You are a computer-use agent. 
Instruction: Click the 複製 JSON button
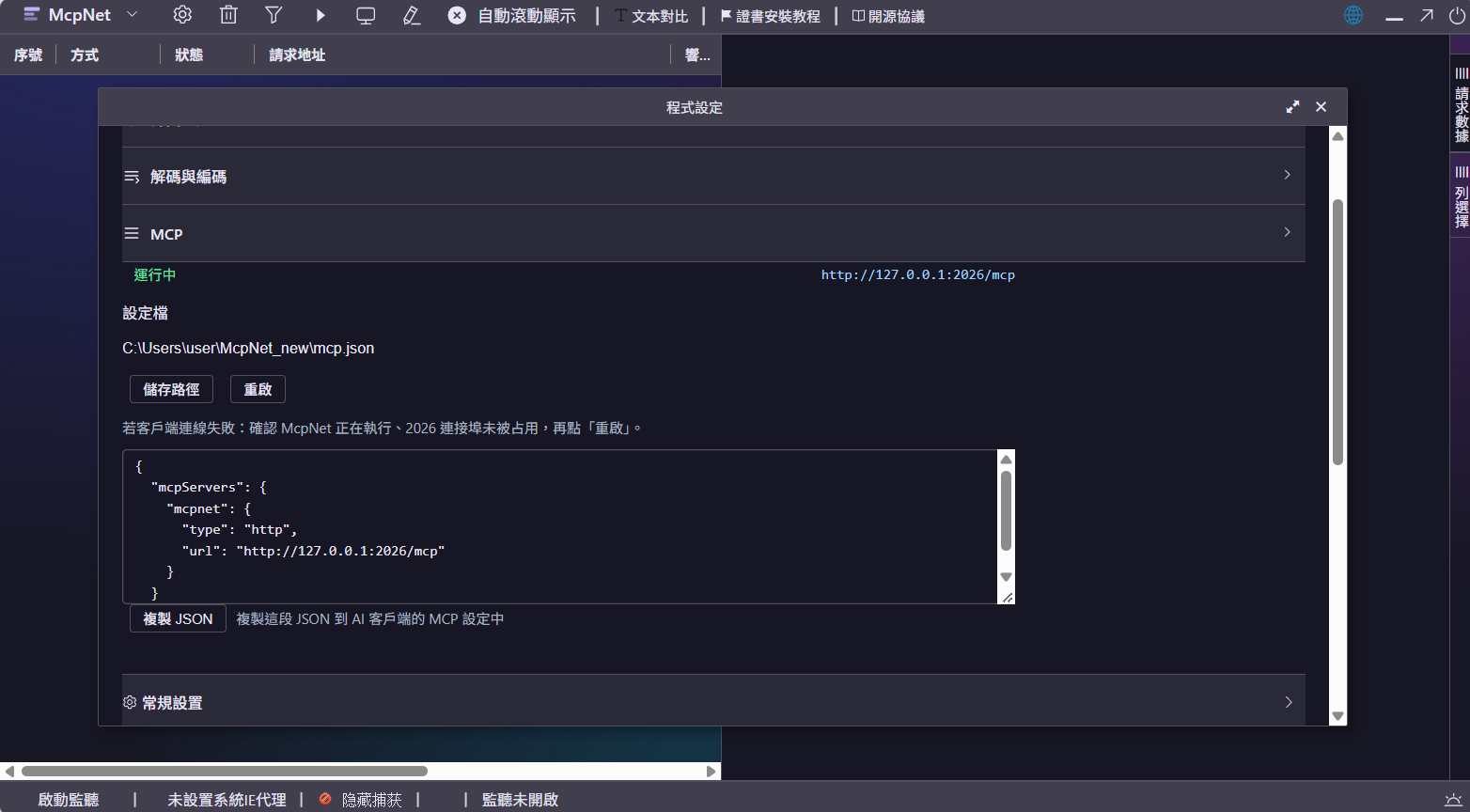178,618
